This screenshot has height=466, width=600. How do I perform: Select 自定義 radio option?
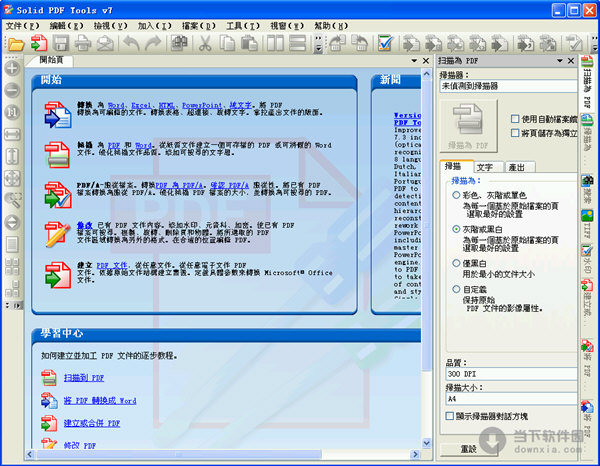[x=456, y=289]
